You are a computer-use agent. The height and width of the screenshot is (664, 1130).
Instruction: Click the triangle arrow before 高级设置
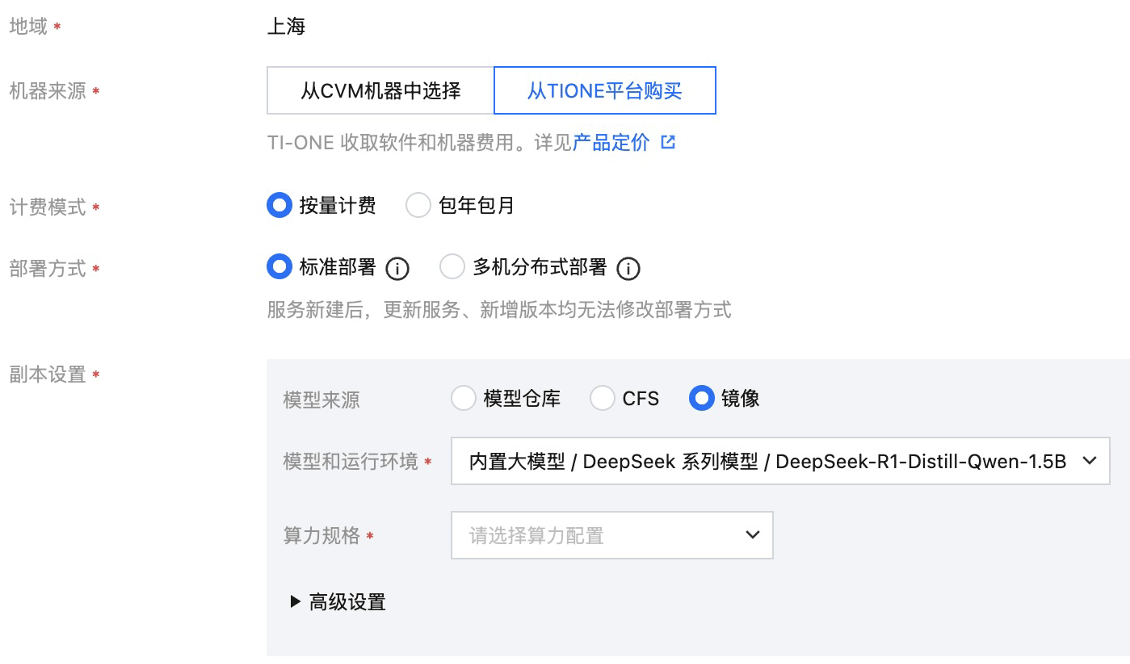[295, 601]
